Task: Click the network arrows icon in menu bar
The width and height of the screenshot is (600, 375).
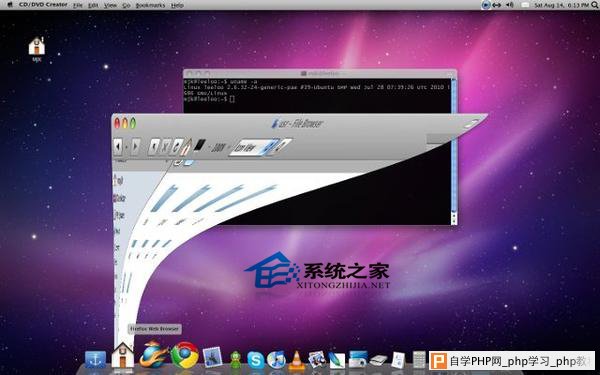Action: (x=496, y=5)
